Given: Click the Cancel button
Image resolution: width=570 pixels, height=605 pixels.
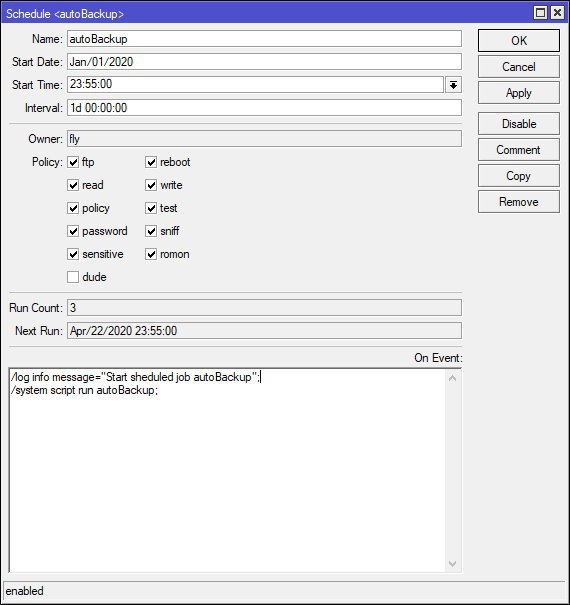Looking at the screenshot, I should pyautogui.click(x=519, y=67).
